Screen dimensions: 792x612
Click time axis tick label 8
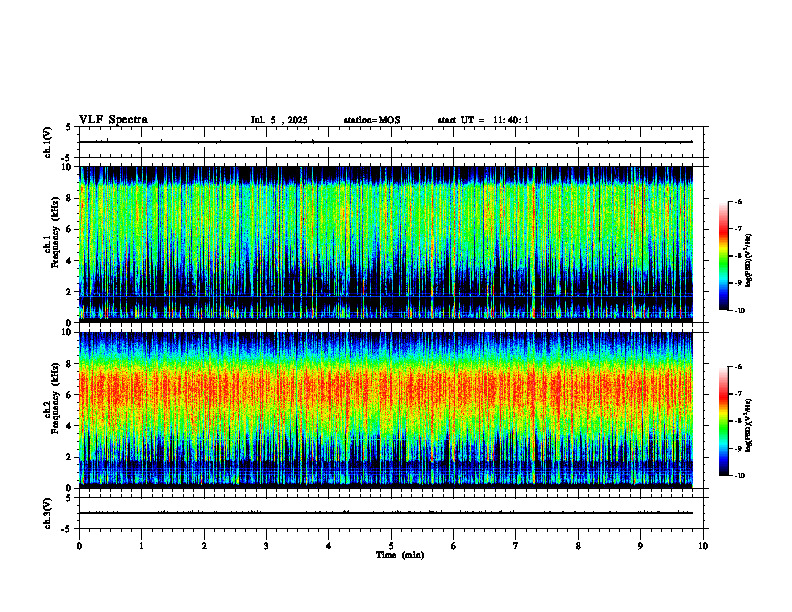click(x=578, y=546)
